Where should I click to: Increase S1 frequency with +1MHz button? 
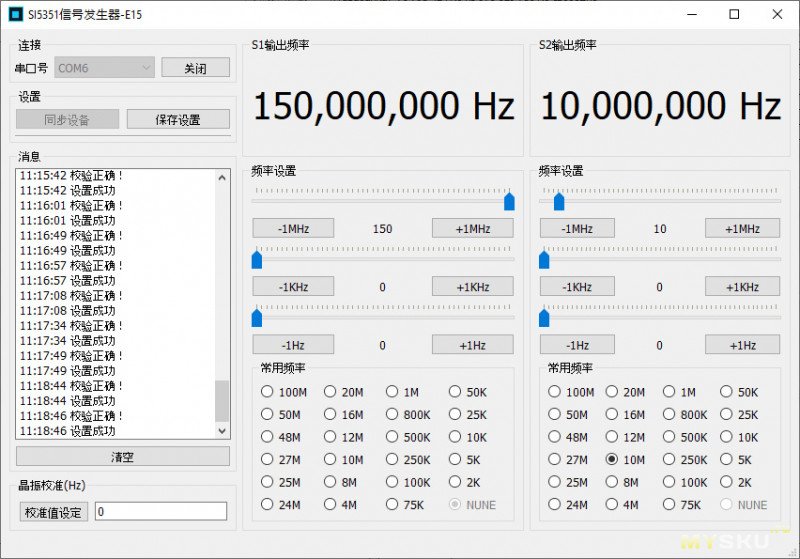pos(472,228)
